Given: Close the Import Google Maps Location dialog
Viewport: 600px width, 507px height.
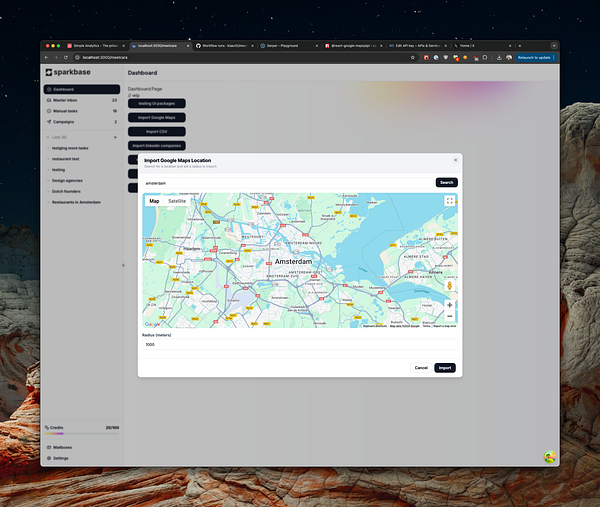Looking at the screenshot, I should 455,160.
